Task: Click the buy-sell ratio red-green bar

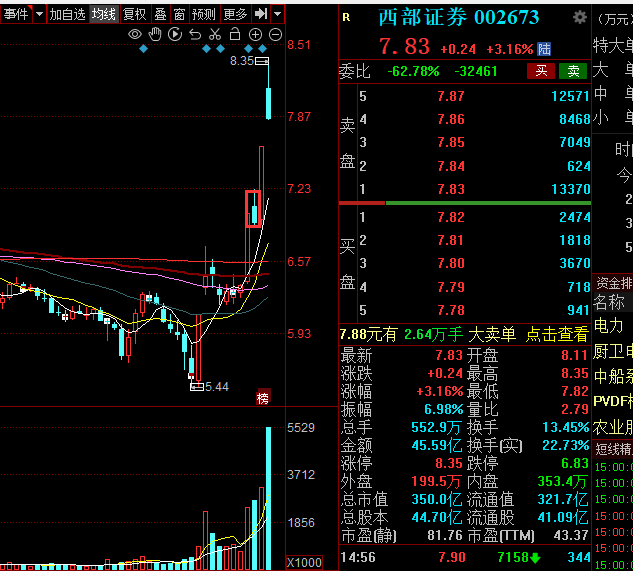Action: tap(465, 203)
